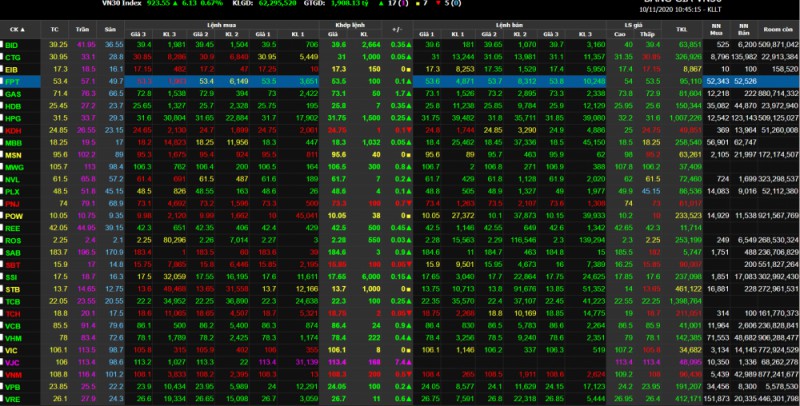Image resolution: width=800 pixels, height=406 pixels.
Task: Click the green up triangle in HPG row
Action: click(x=410, y=118)
